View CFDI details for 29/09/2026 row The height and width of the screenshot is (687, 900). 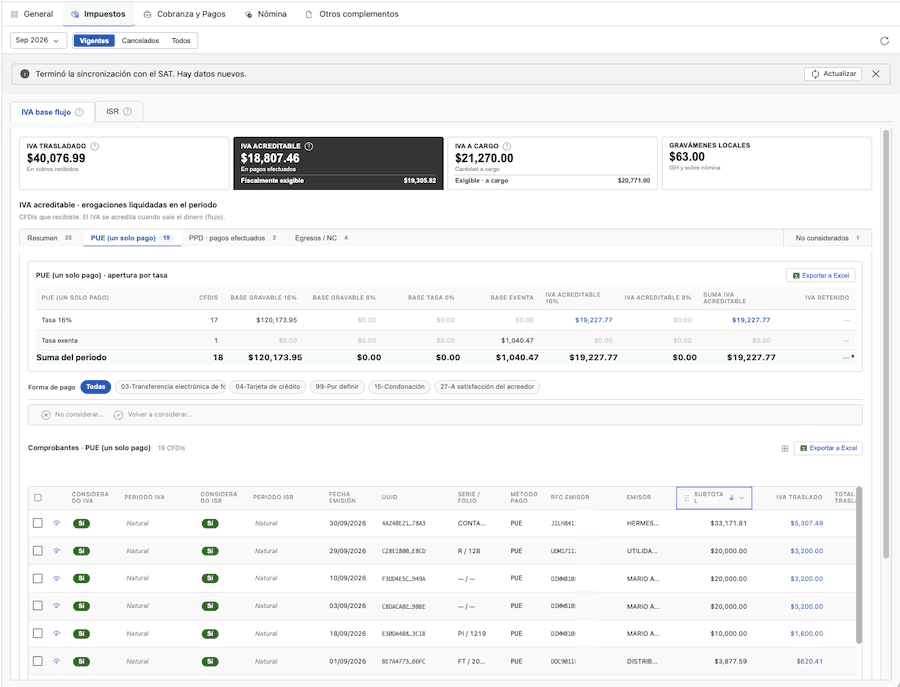[56, 551]
